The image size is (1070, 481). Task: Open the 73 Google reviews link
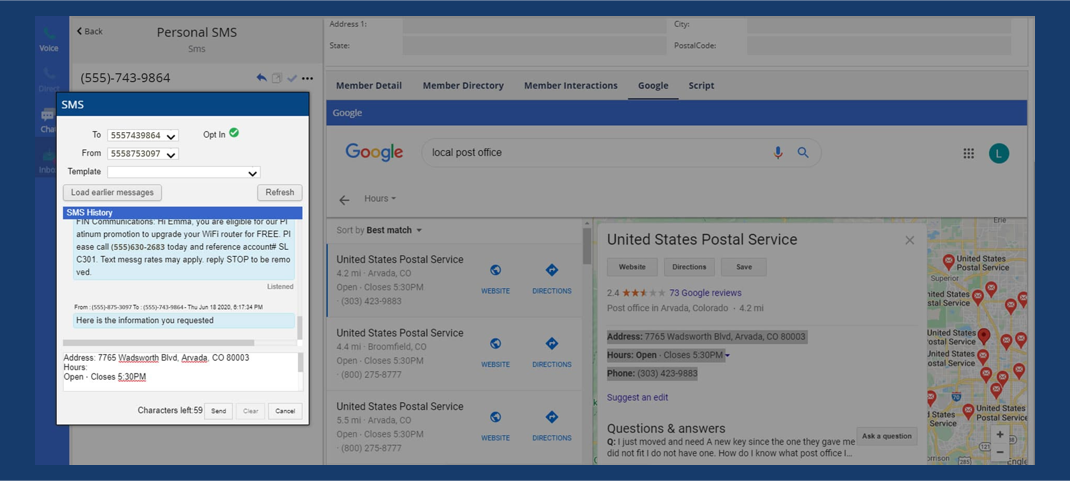[x=705, y=293]
